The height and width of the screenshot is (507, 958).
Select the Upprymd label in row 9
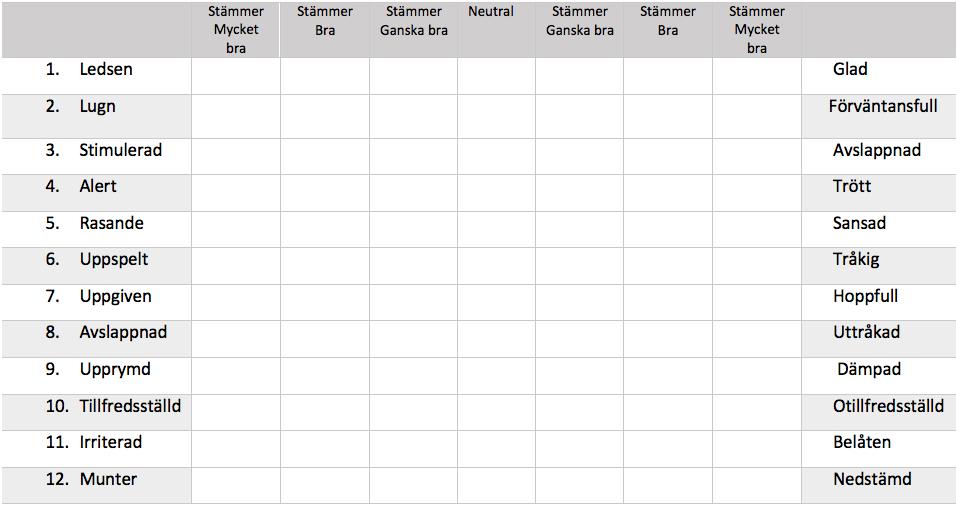(x=115, y=370)
